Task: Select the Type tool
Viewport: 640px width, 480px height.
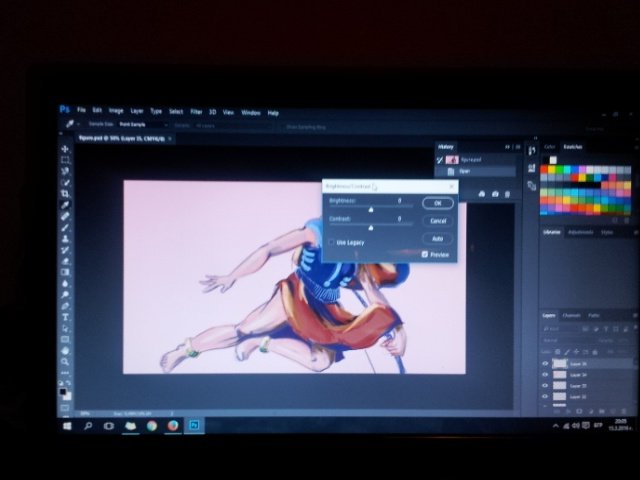Action: [x=65, y=317]
